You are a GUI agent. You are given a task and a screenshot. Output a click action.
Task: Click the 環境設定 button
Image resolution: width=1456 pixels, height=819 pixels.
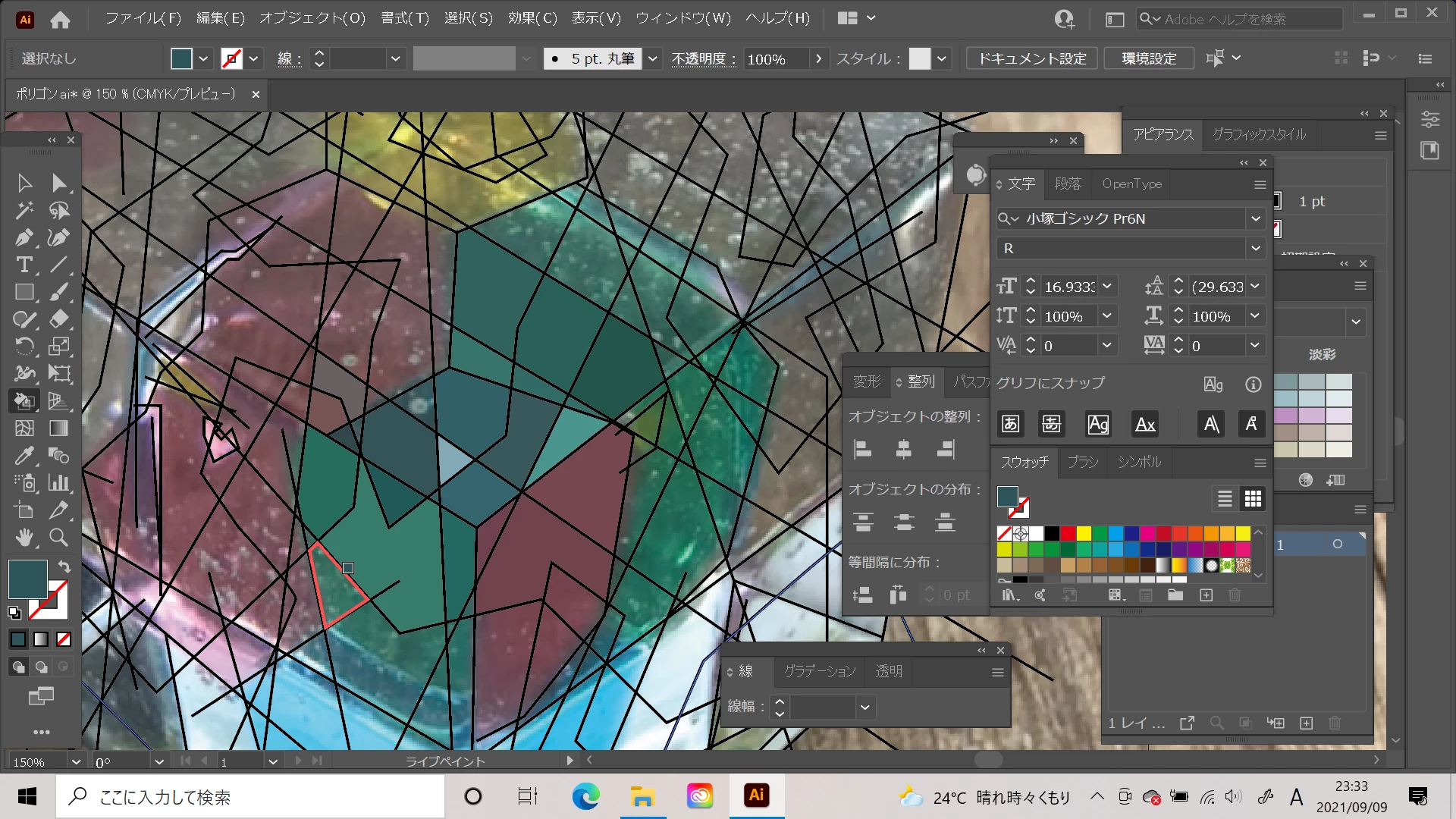1149,58
